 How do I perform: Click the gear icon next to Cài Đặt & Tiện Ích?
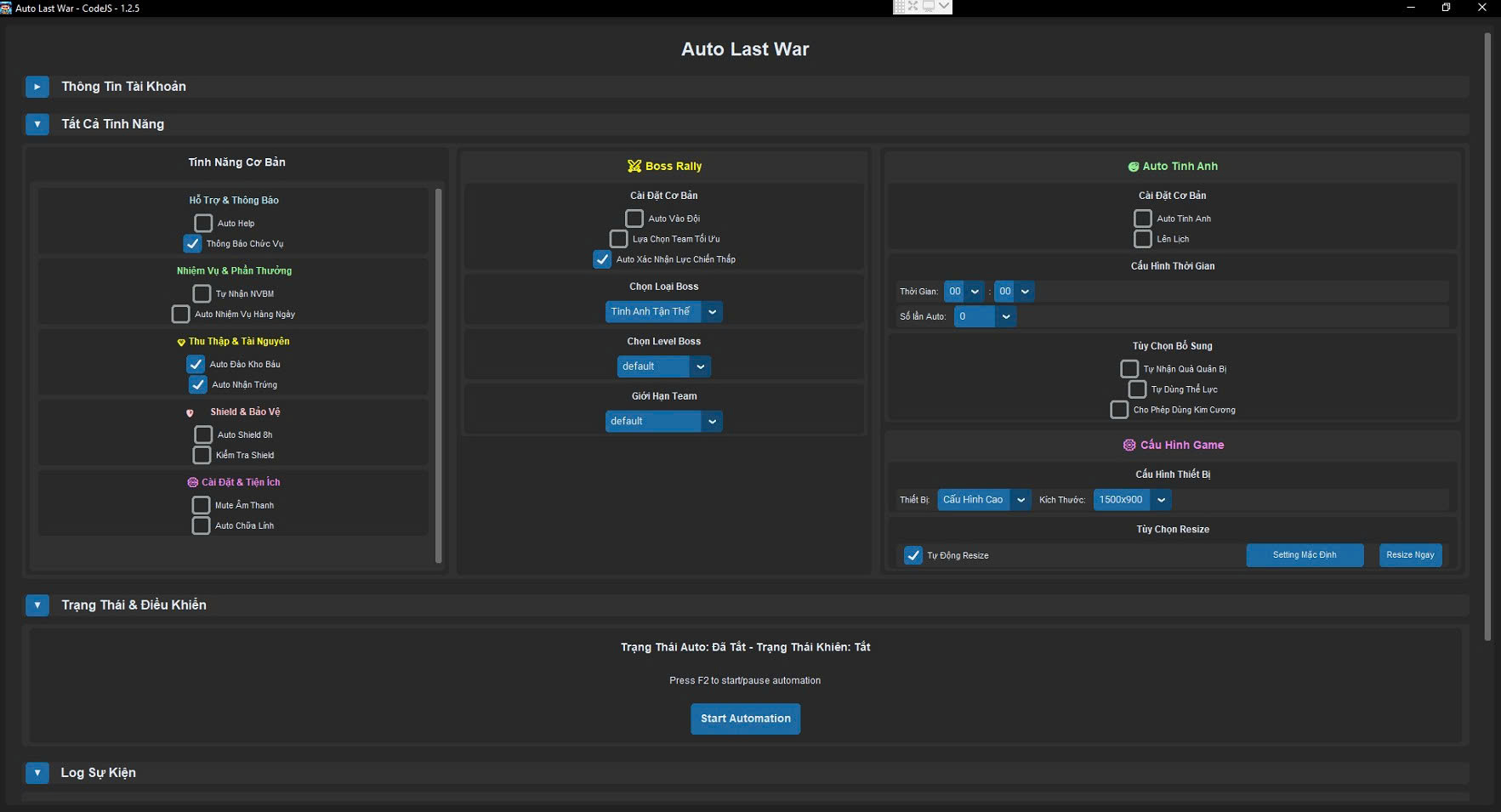[x=192, y=482]
